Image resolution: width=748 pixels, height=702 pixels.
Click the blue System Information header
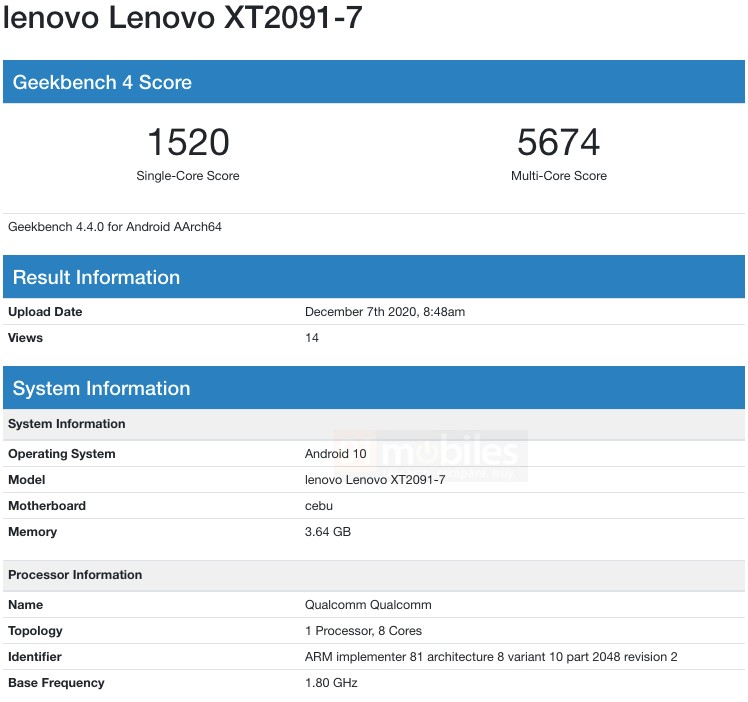click(x=374, y=388)
